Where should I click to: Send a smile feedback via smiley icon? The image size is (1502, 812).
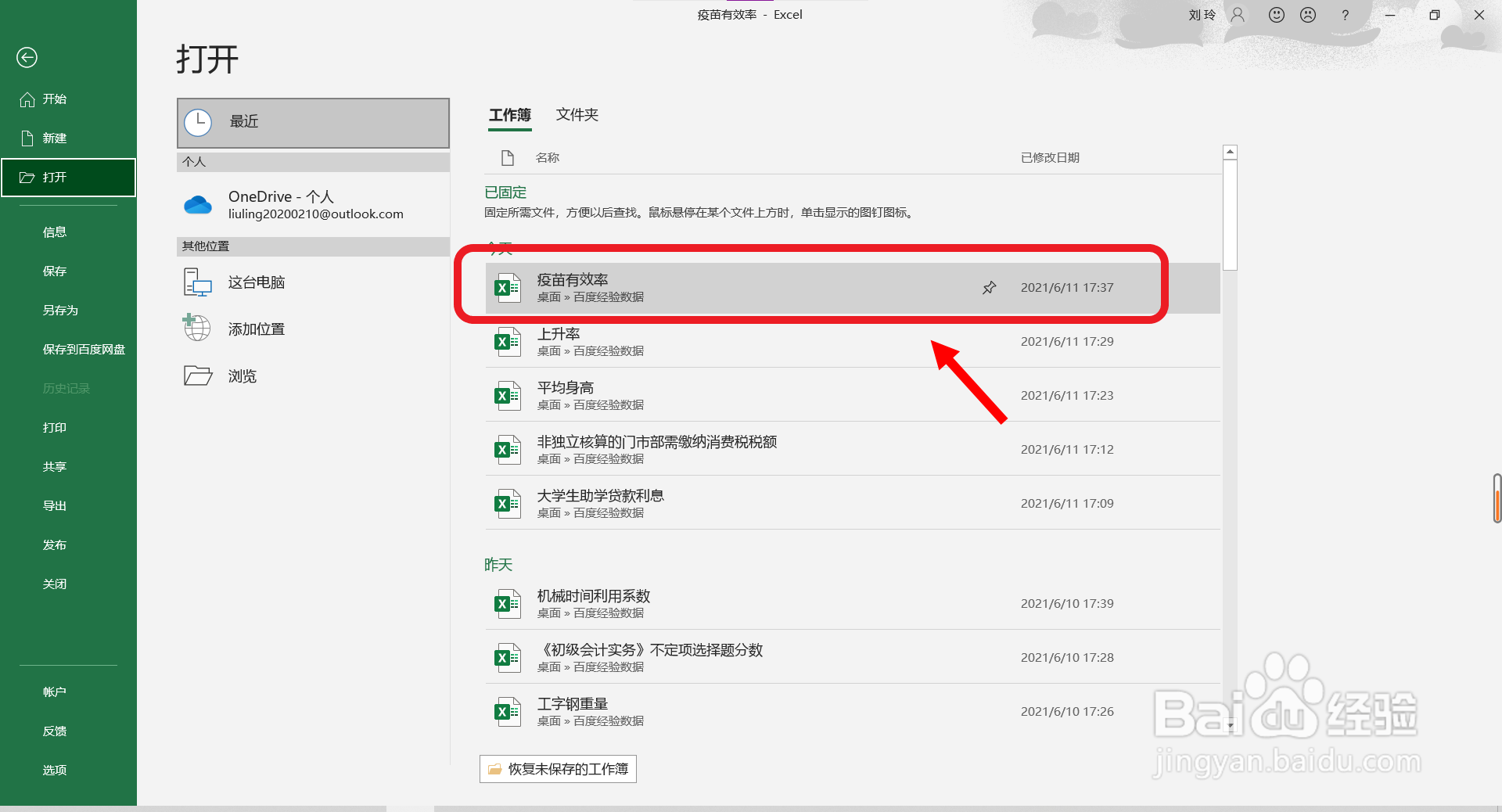tap(1277, 15)
